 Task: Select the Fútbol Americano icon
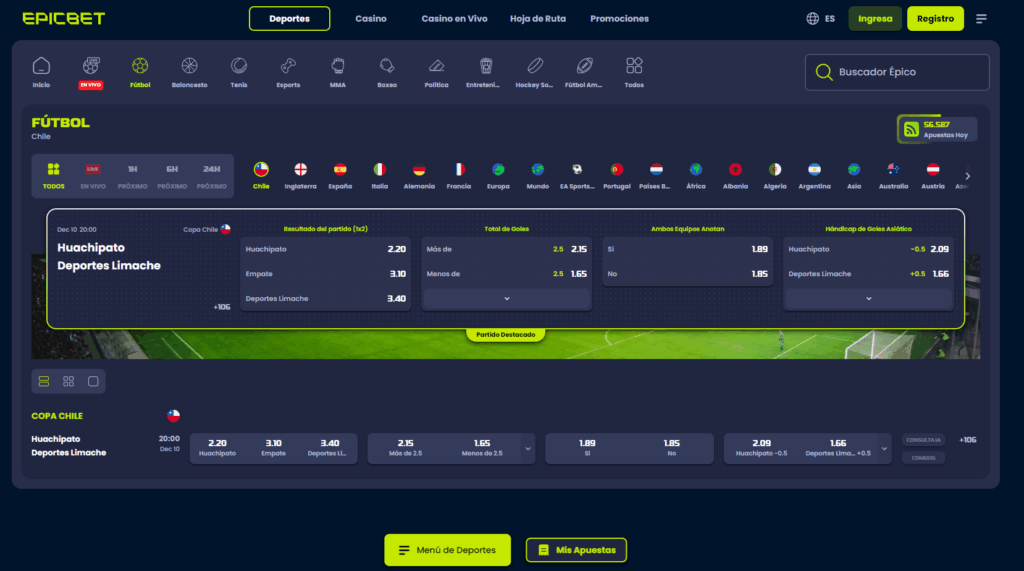[x=584, y=73]
